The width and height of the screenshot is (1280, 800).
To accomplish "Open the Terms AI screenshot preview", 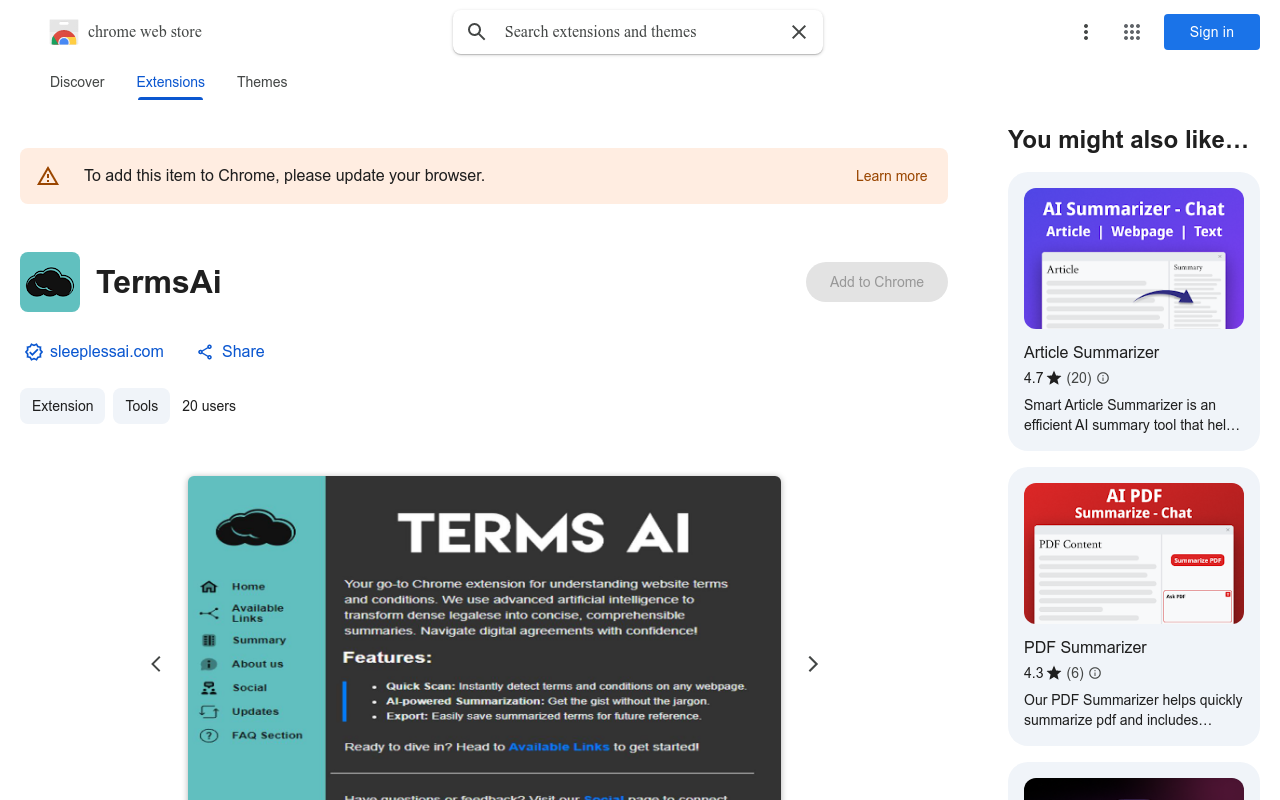I will pos(484,638).
